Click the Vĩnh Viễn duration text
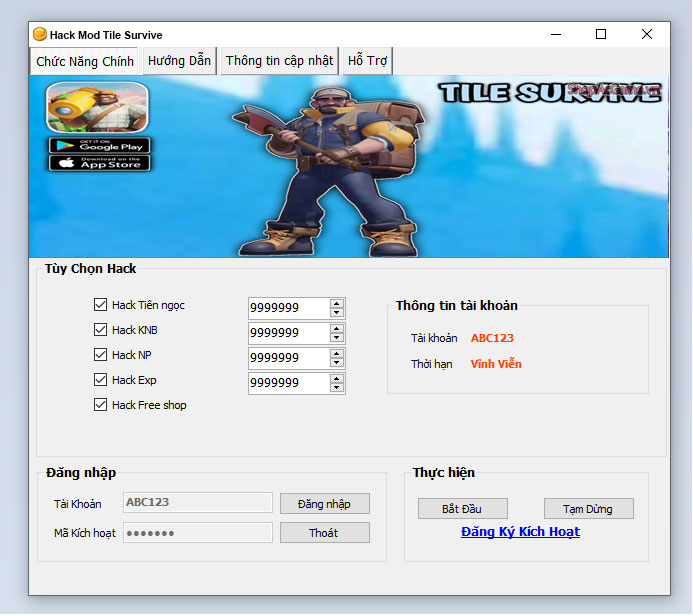Screen dimensions: 693x616 tap(496, 364)
